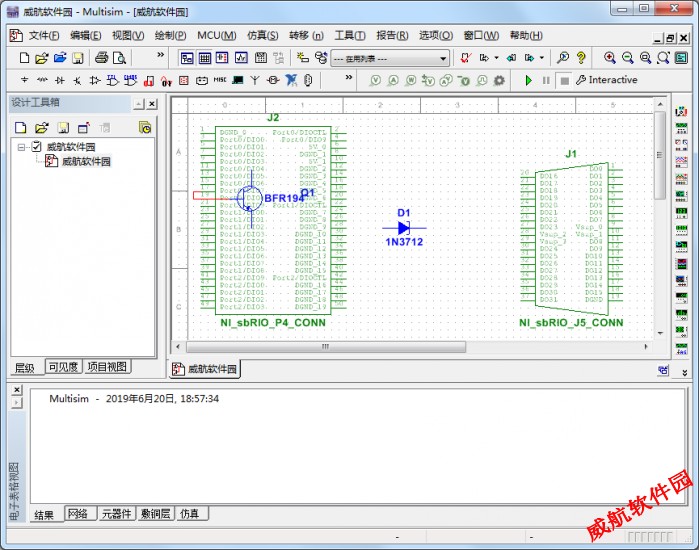Open the 编辑(E) menu
The height and width of the screenshot is (550, 699).
click(x=86, y=36)
